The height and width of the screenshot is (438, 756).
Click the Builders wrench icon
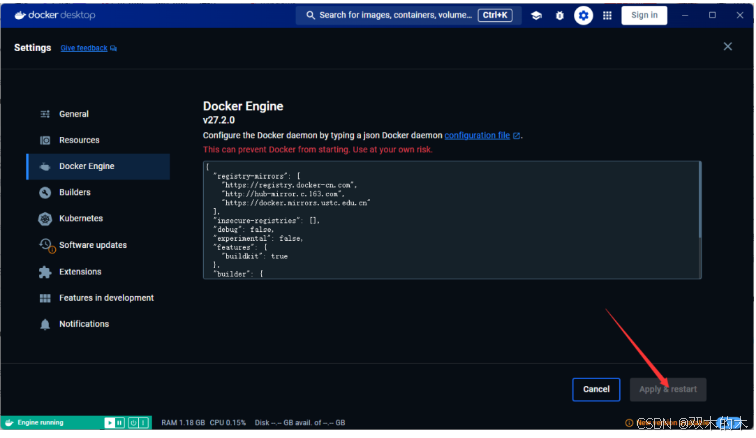(x=45, y=192)
